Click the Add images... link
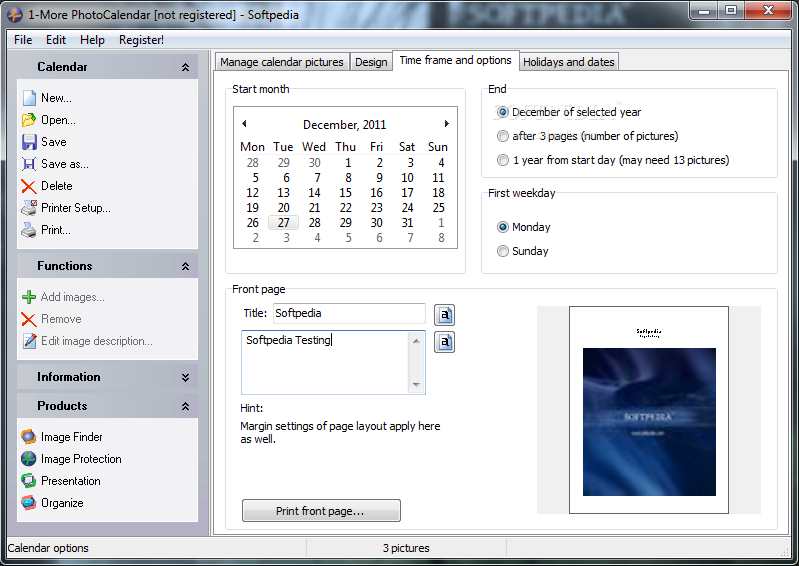The image size is (799, 566). tap(72, 297)
